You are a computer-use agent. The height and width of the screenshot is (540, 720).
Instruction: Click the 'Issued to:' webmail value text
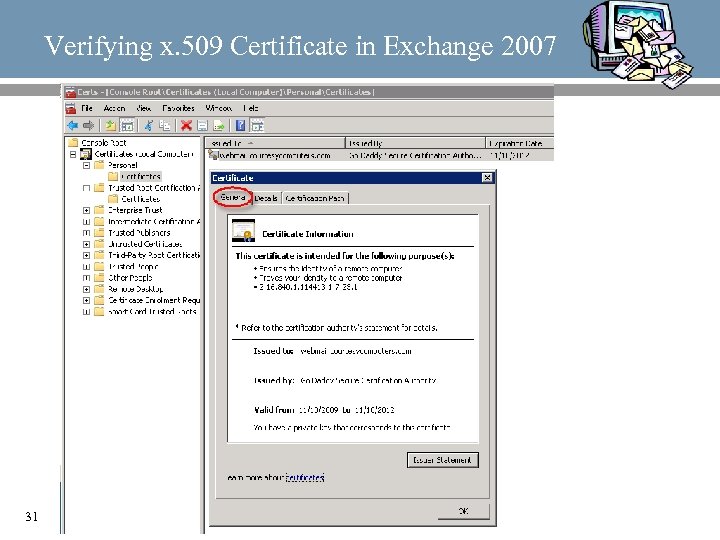coord(355,351)
